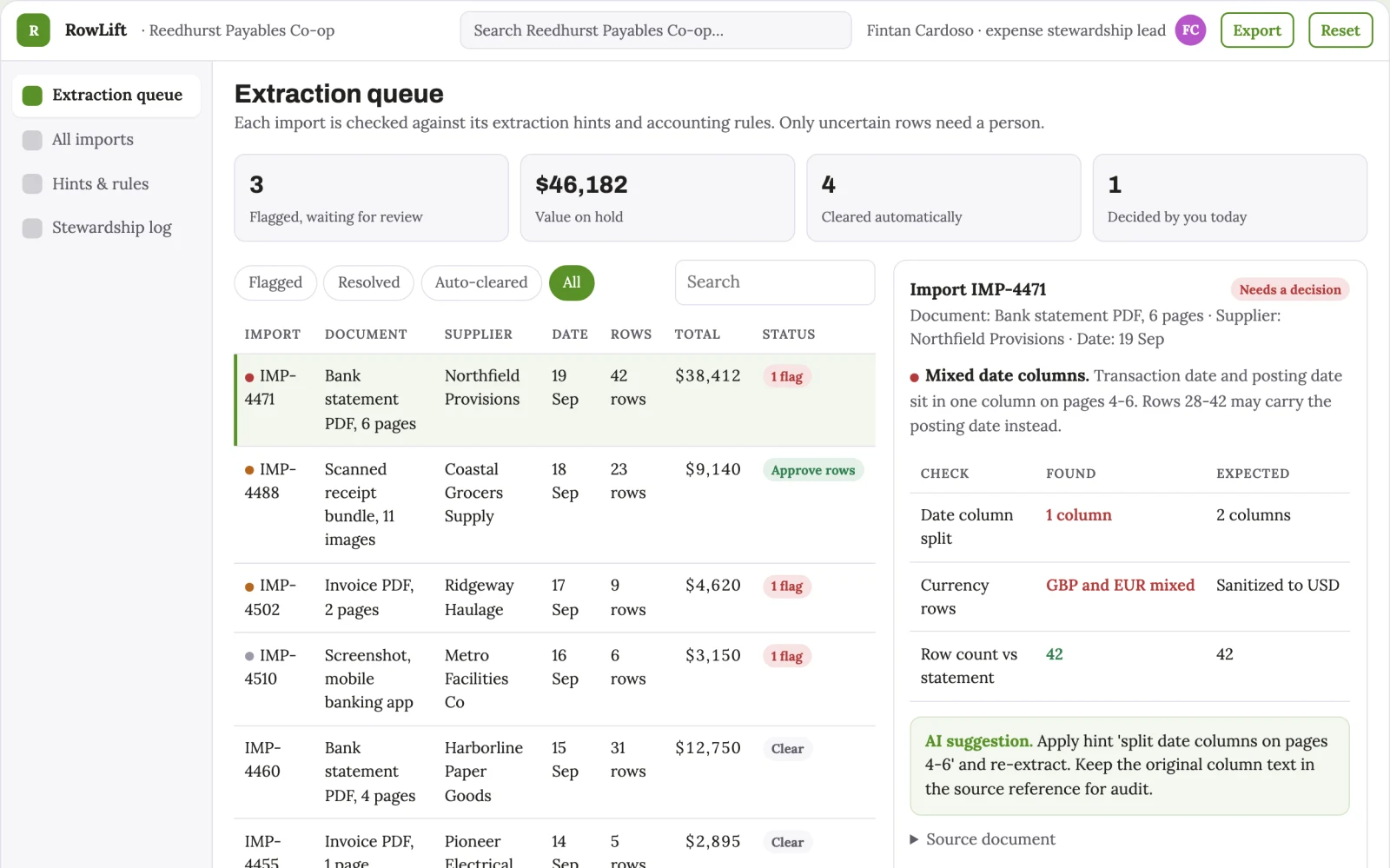This screenshot has width=1390, height=868.
Task: Click the Stewardship log sidebar icon
Action: pyautogui.click(x=32, y=228)
